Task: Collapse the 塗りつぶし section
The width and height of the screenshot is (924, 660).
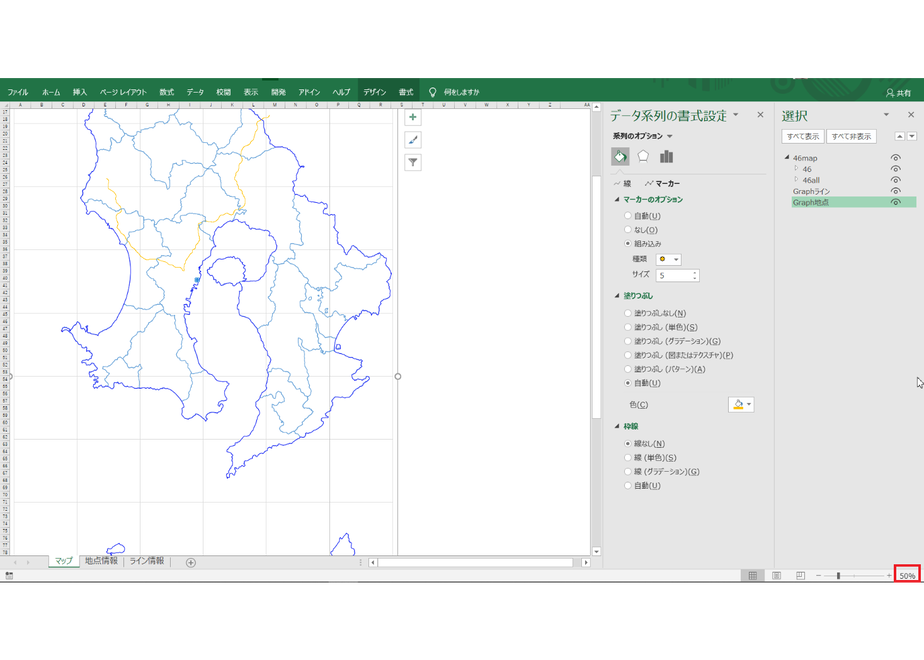Action: [617, 296]
